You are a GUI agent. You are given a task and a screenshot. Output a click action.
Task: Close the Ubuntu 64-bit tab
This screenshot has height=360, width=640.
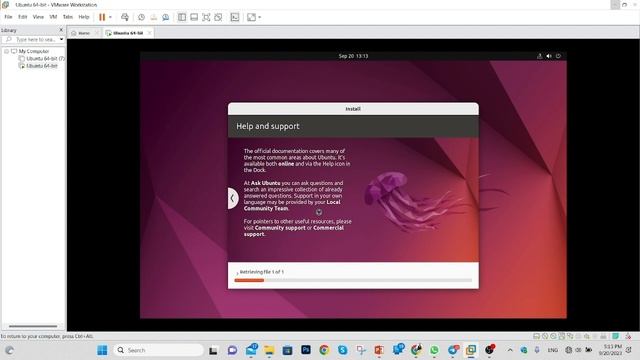coord(149,33)
